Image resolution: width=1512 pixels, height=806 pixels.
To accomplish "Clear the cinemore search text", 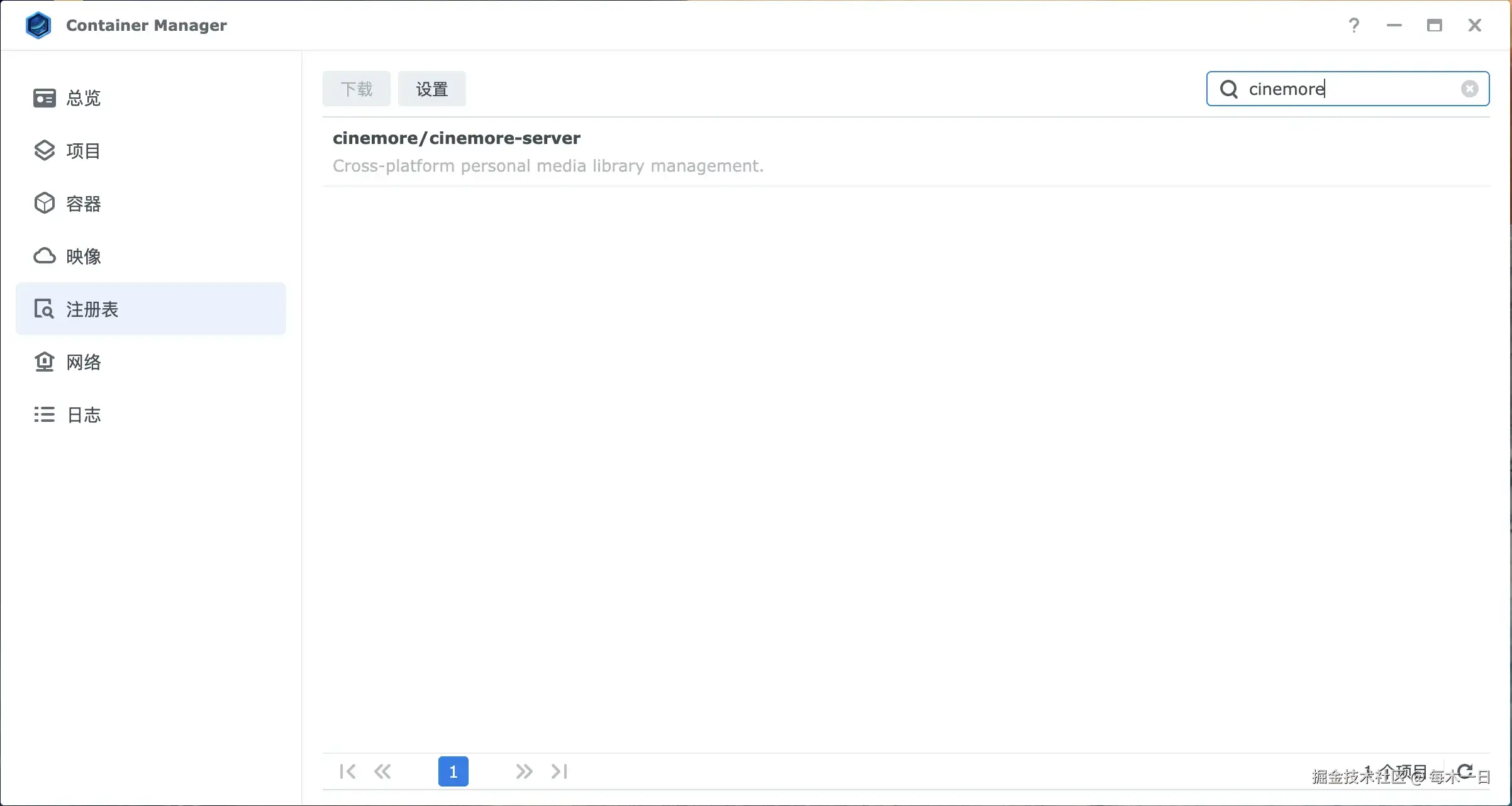I will point(1469,89).
